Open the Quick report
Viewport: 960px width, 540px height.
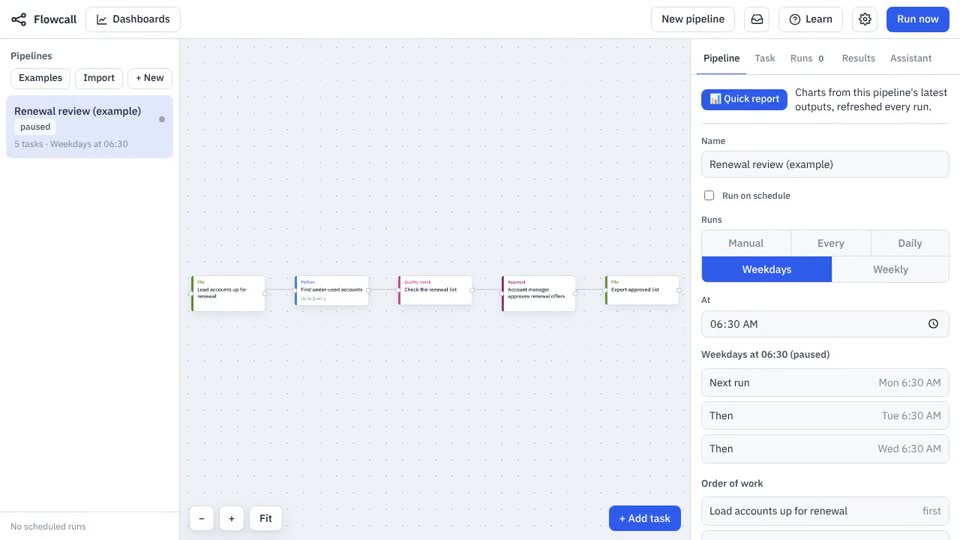[x=744, y=99]
